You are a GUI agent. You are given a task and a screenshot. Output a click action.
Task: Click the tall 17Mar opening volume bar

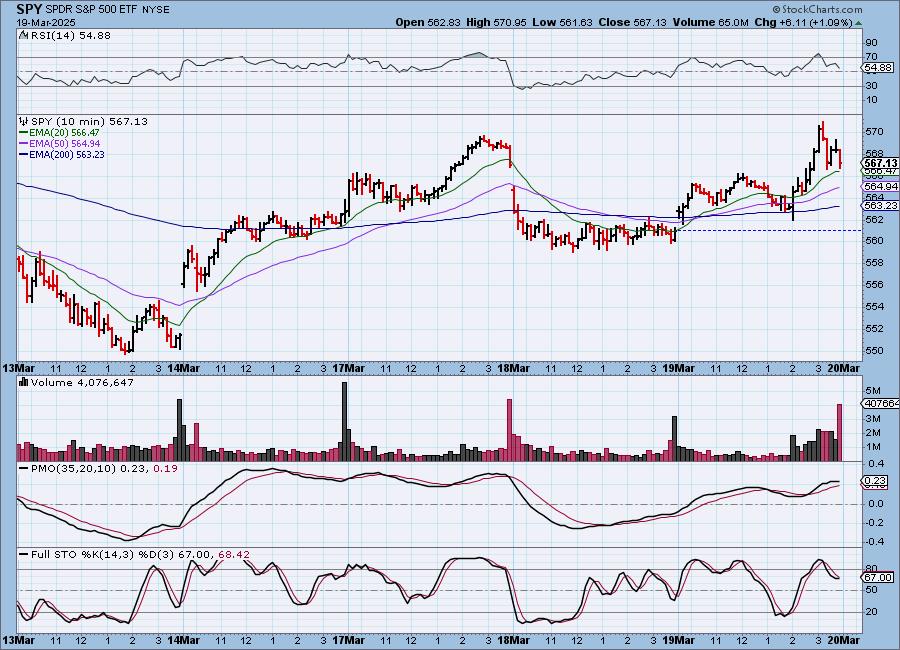point(344,421)
